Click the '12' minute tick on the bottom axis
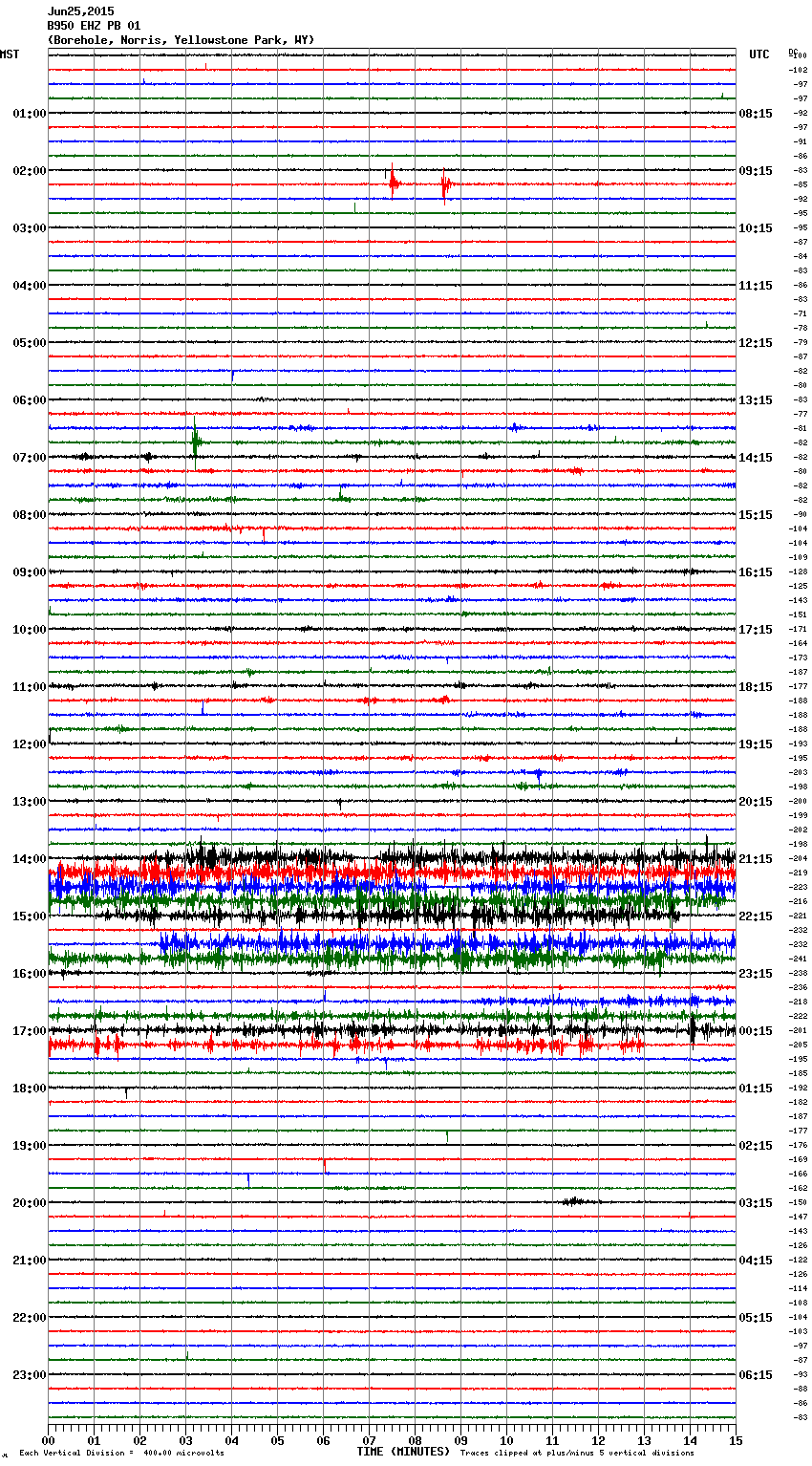The height and width of the screenshot is (1466, 812). click(598, 1440)
